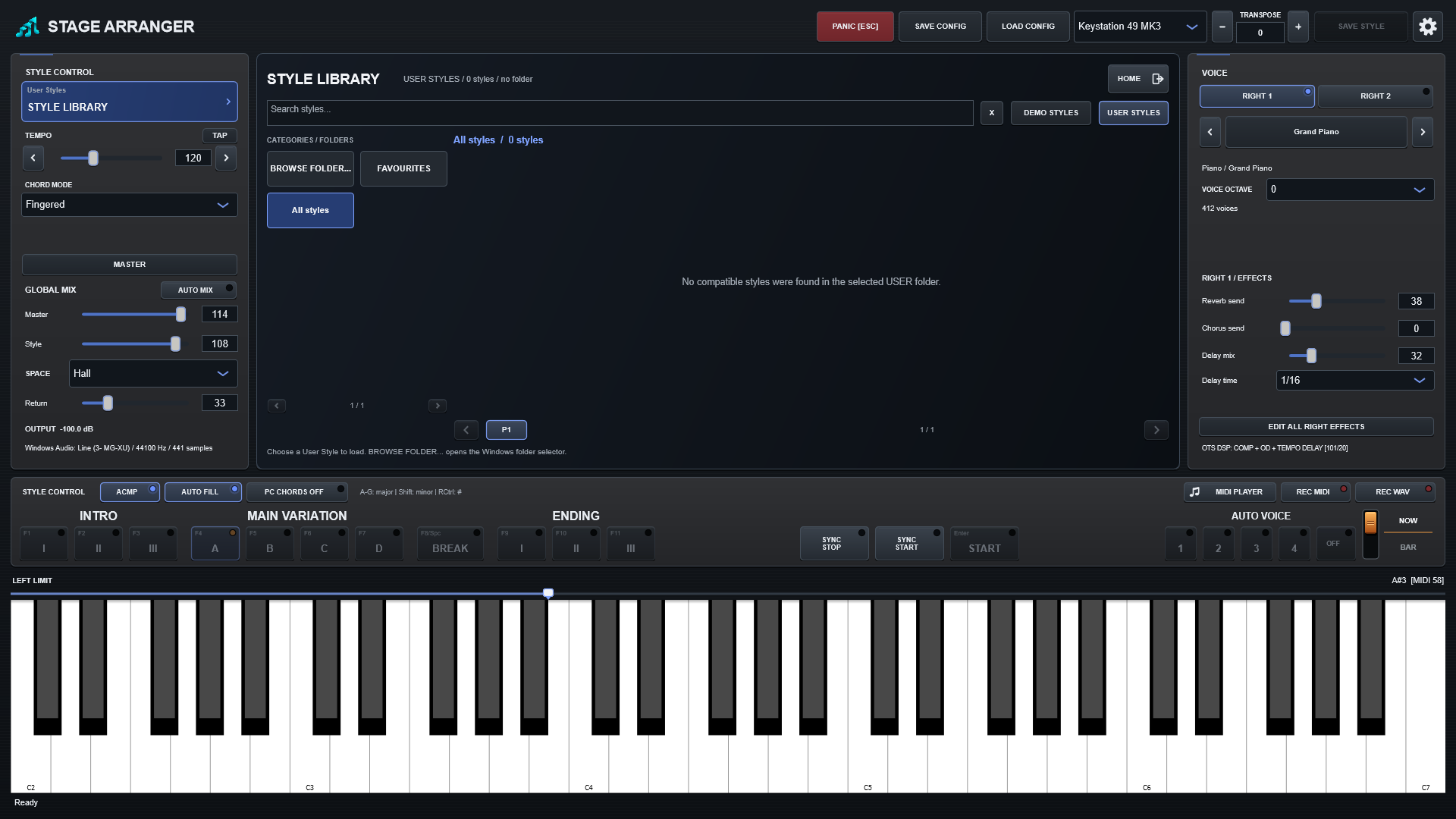Go to next styles page arrow

pyautogui.click(x=1156, y=430)
